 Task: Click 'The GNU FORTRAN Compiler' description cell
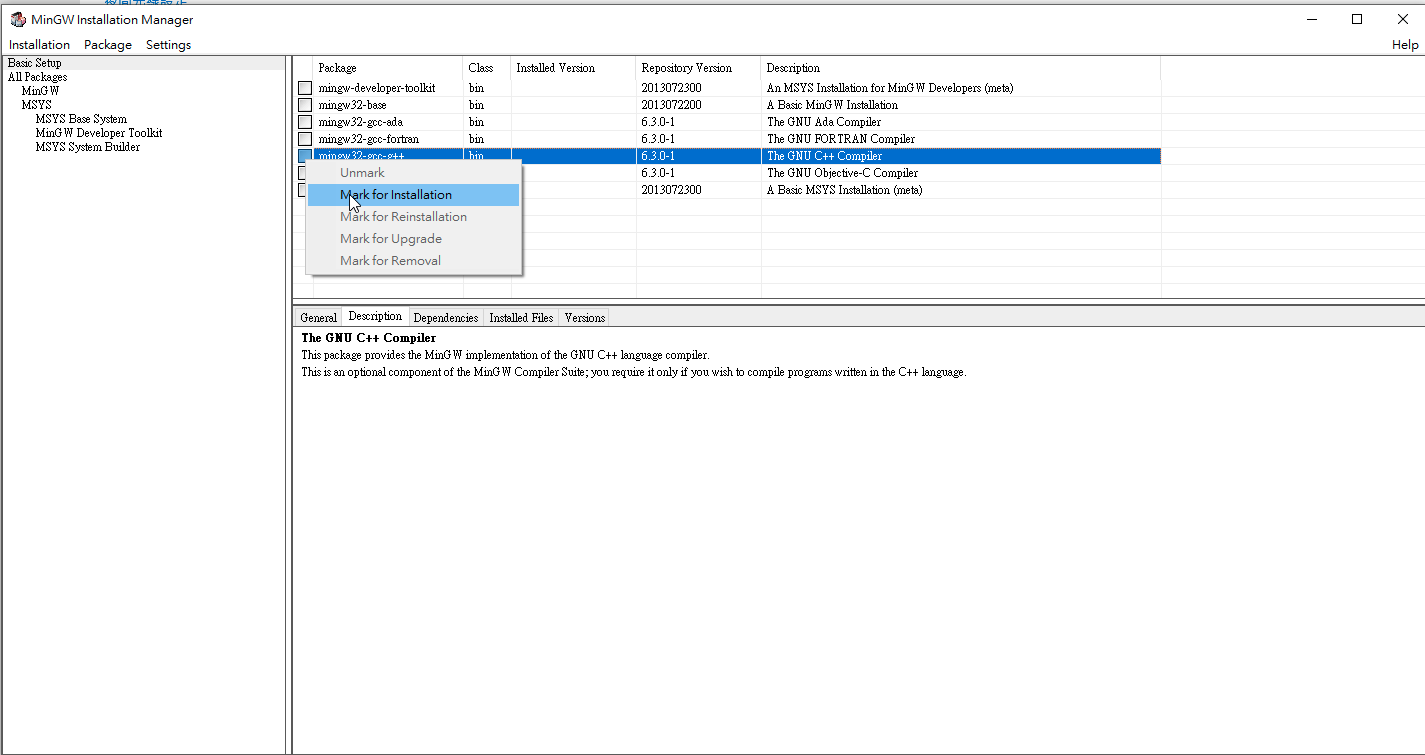[841, 139]
